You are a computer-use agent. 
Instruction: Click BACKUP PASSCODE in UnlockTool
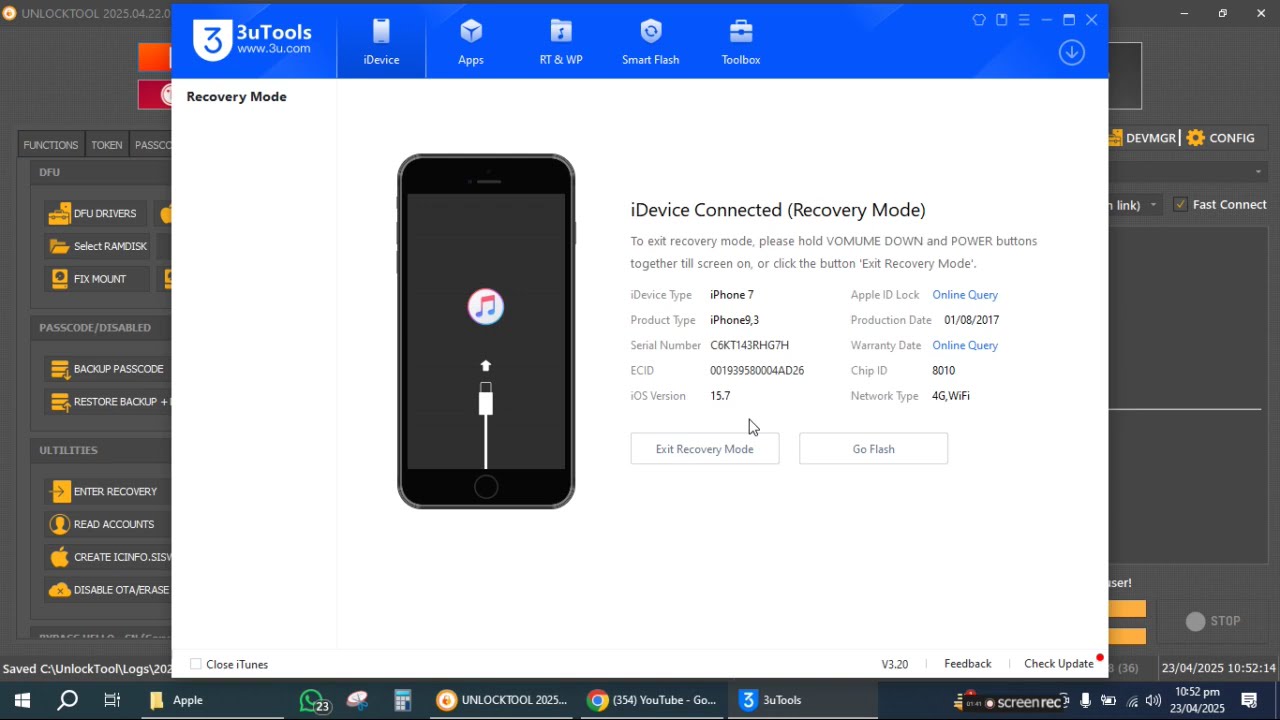[108, 369]
